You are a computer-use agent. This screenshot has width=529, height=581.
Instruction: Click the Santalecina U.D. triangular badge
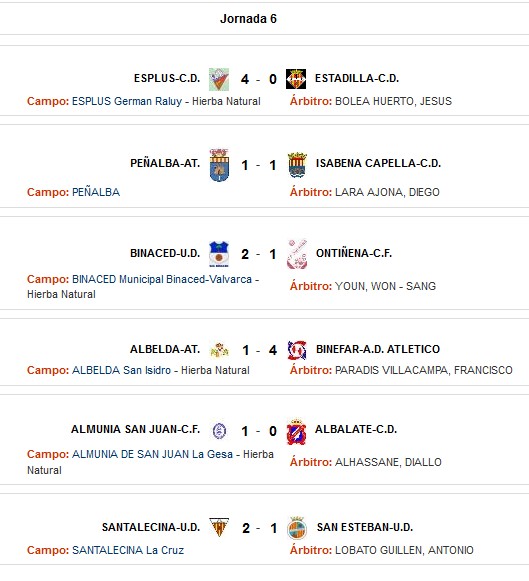(219, 528)
